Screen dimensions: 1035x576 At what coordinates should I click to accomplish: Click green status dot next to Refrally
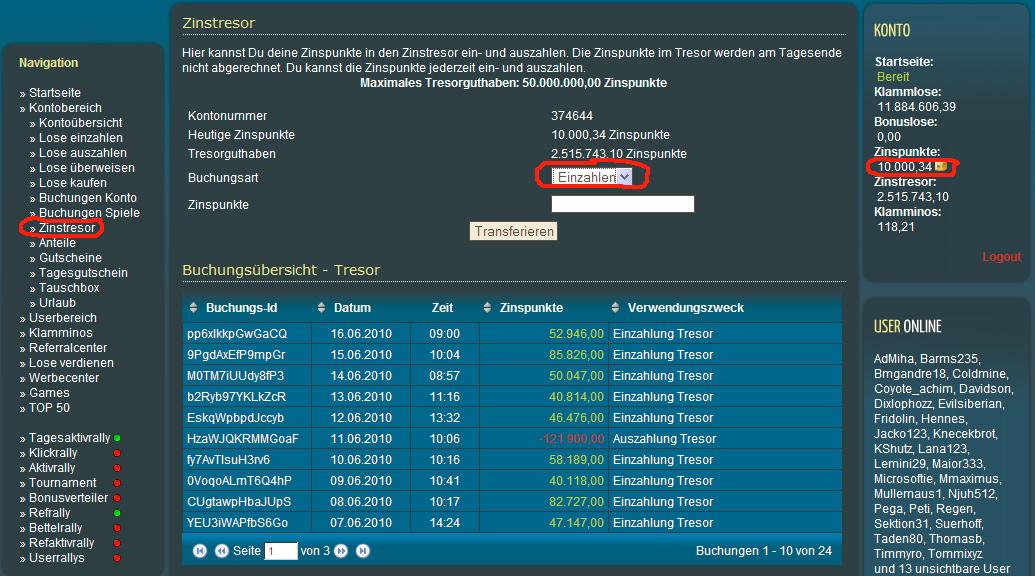tap(117, 513)
